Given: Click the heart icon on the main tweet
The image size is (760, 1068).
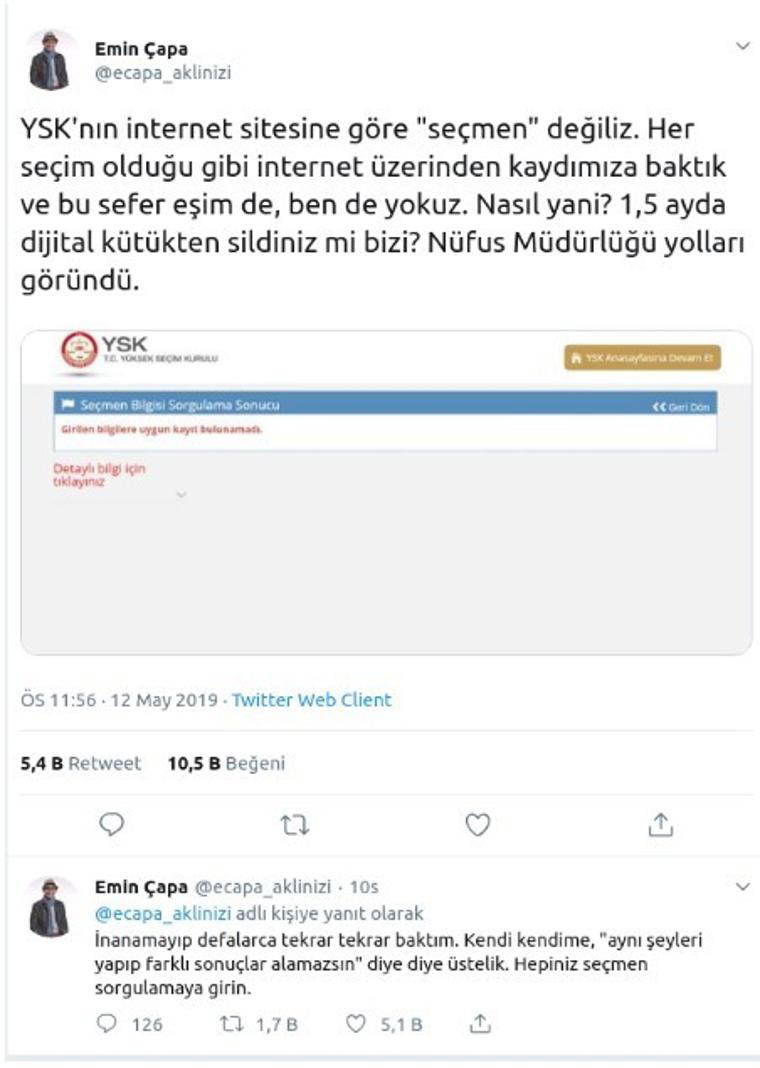Looking at the screenshot, I should 478,822.
